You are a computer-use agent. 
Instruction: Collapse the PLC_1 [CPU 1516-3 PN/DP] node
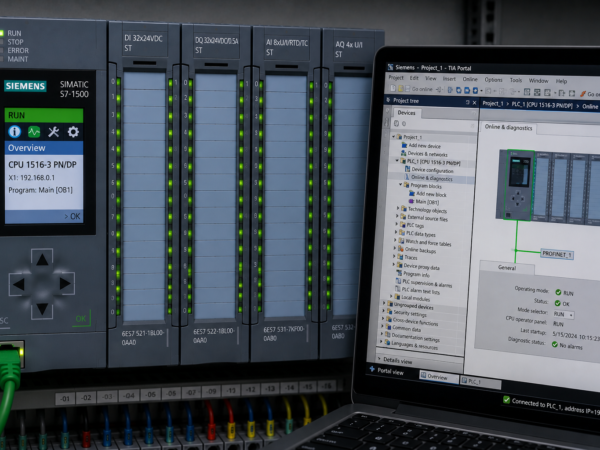click(x=397, y=161)
